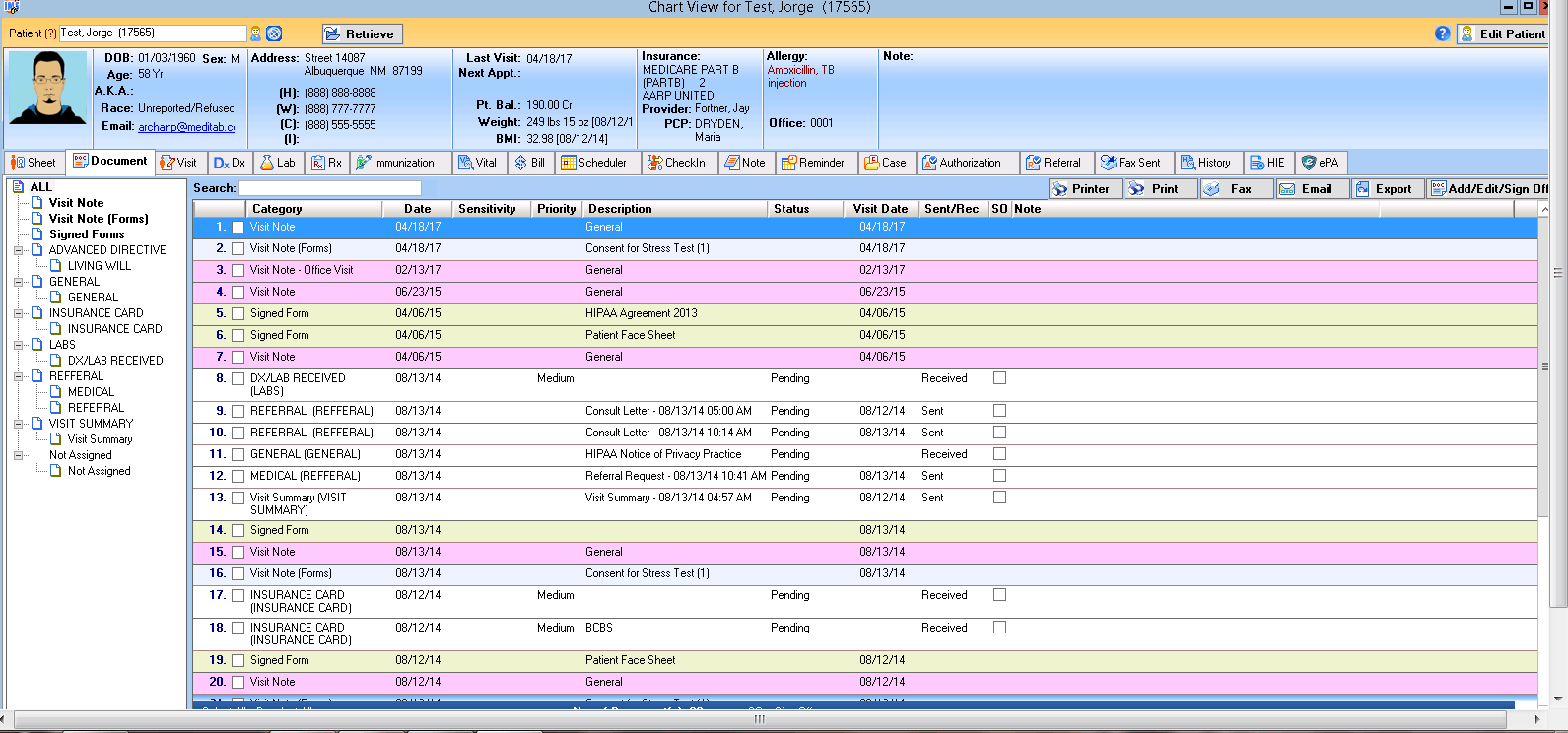This screenshot has height=733, width=1568.
Task: Switch to the Sheet tab
Action: 34,163
